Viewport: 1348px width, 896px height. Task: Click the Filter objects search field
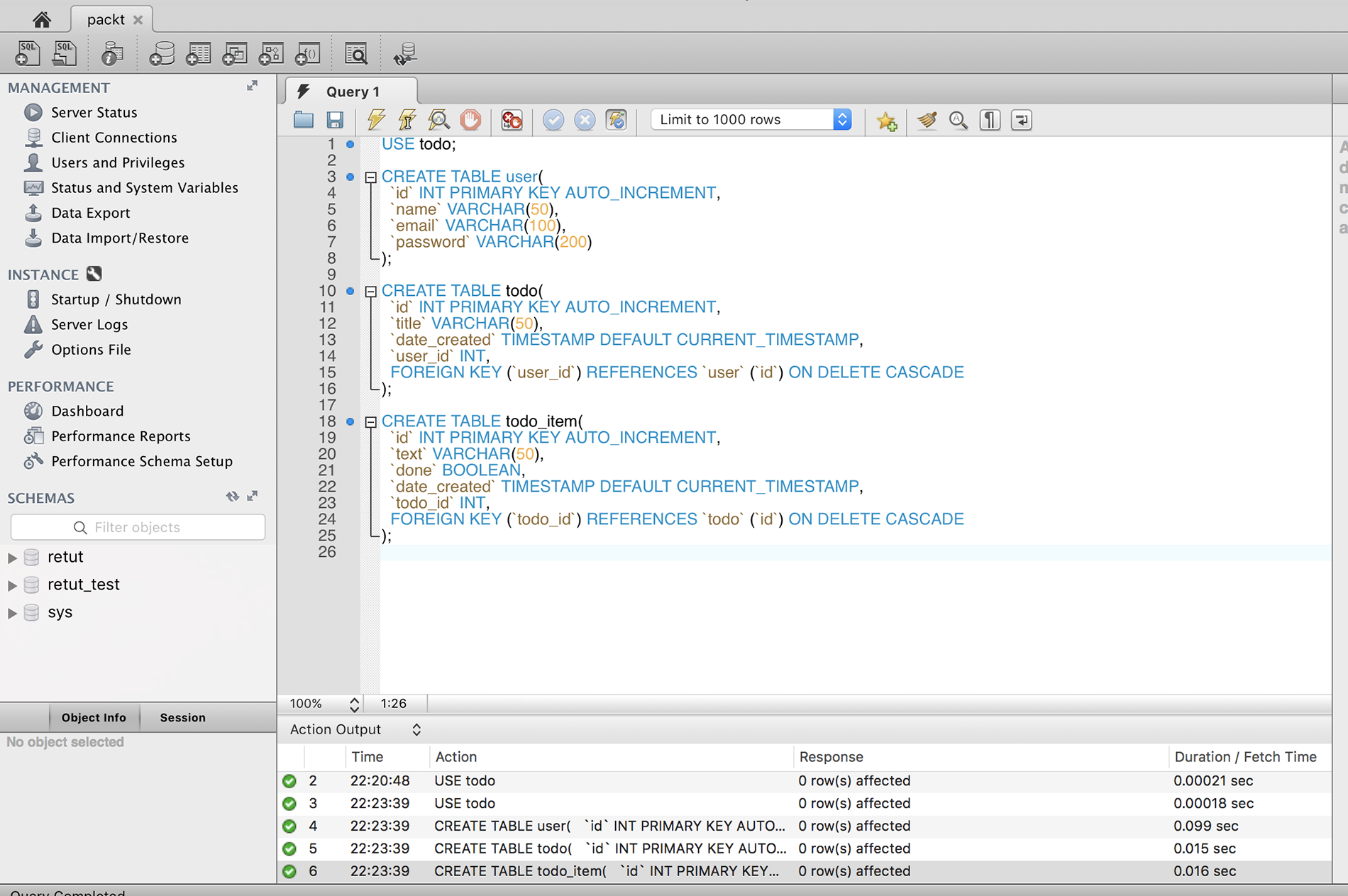click(138, 527)
